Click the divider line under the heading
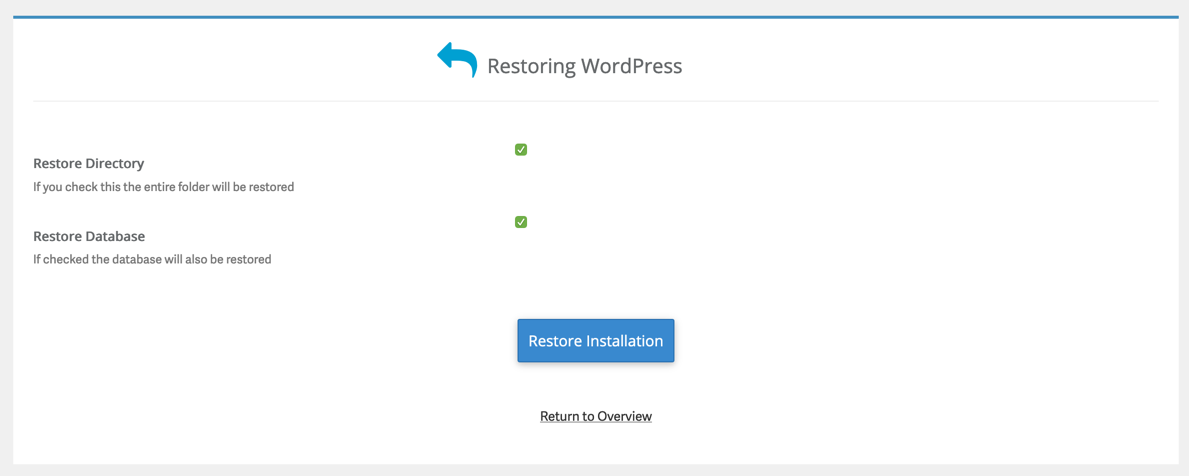The height and width of the screenshot is (476, 1189). point(595,101)
